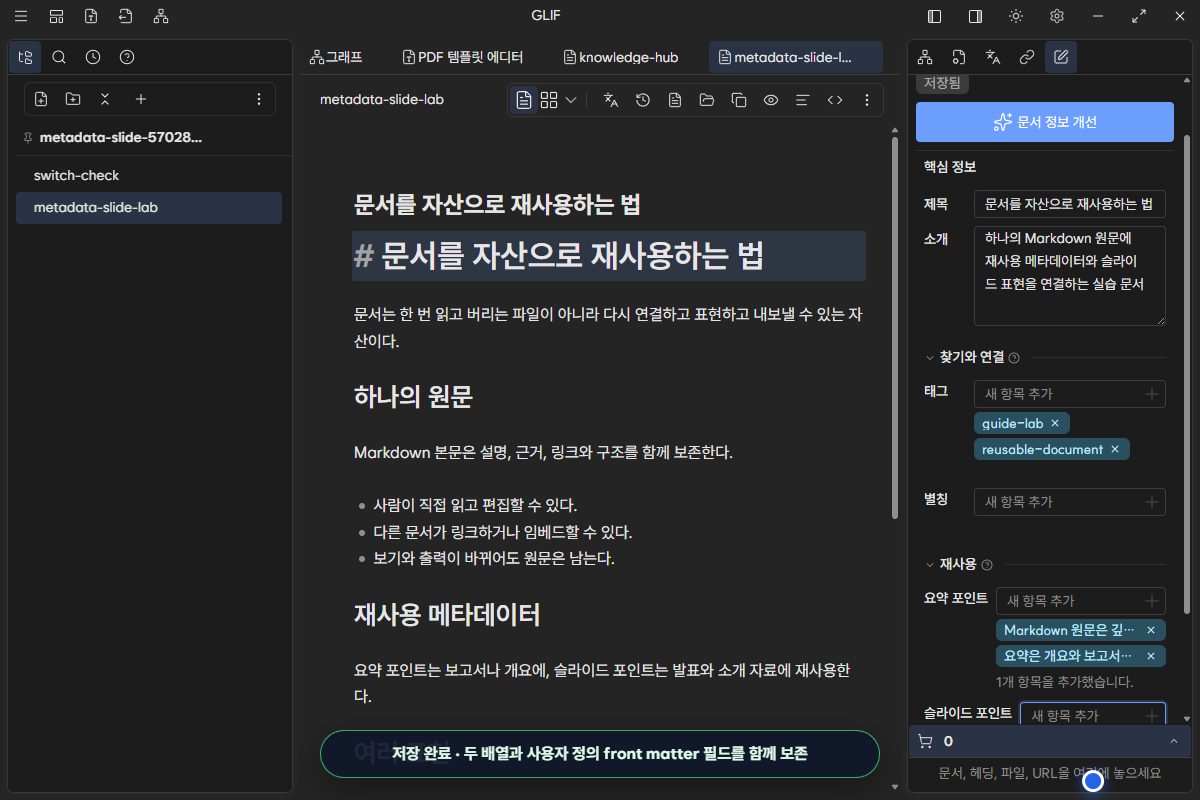Toggle the preview eye icon
Viewport: 1200px width, 800px height.
coord(771,100)
